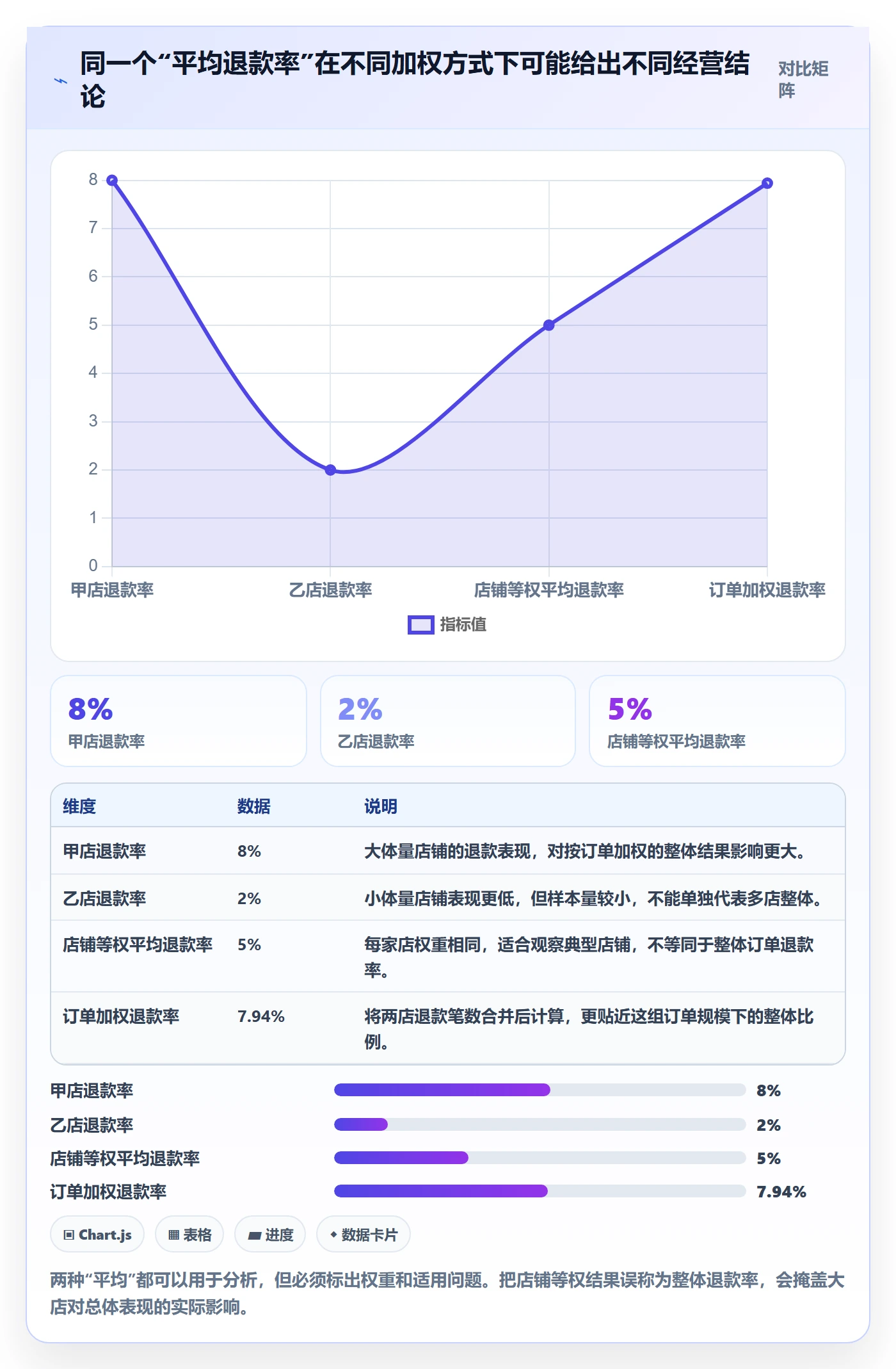The height and width of the screenshot is (1369, 896).
Task: Click the 8% value in the table
Action: [x=249, y=851]
